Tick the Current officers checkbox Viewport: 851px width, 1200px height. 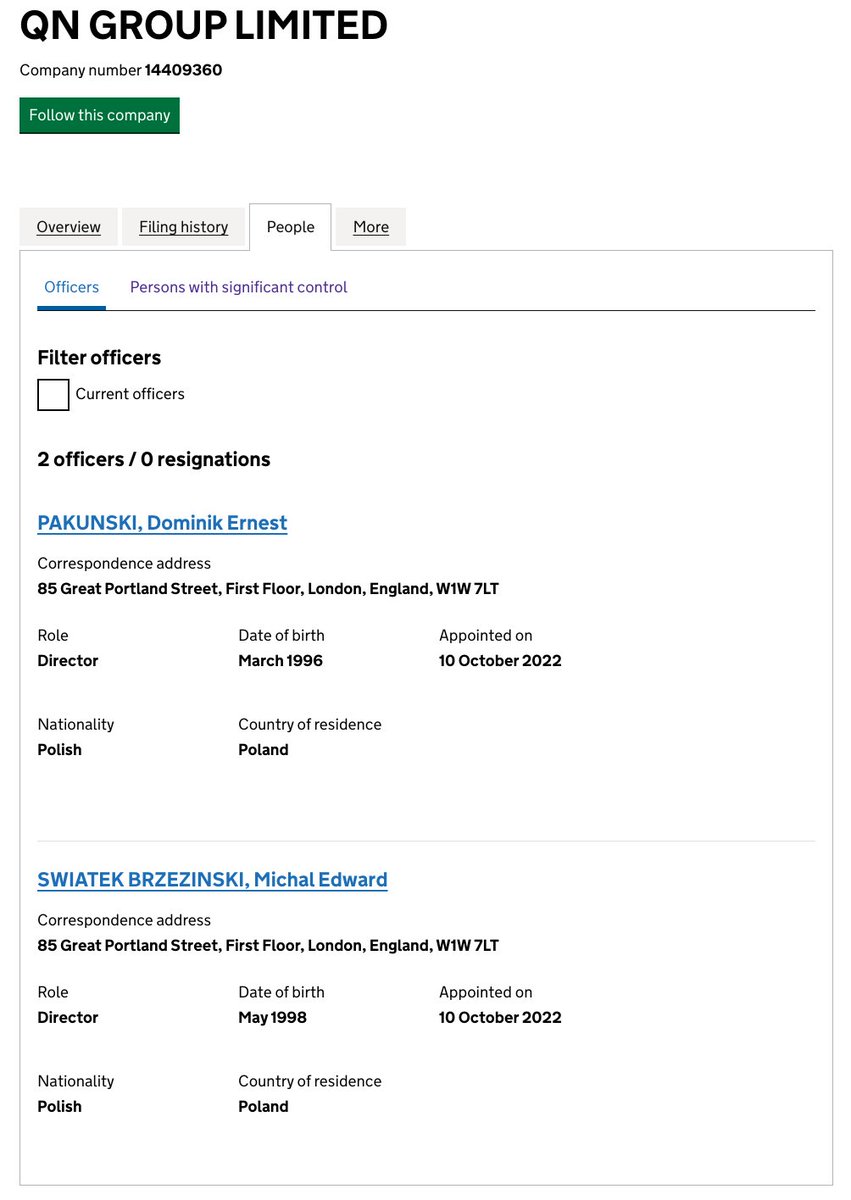point(53,394)
